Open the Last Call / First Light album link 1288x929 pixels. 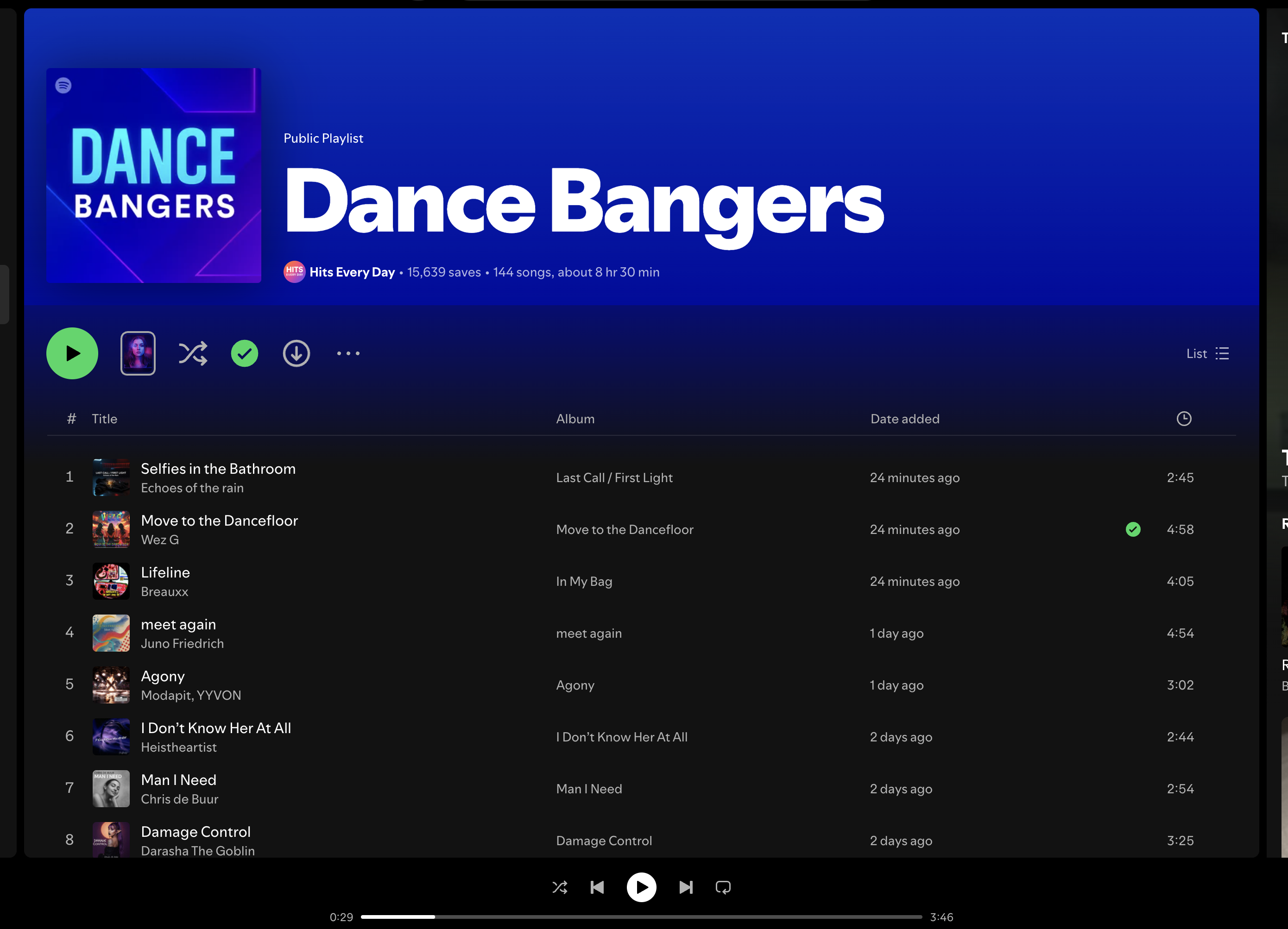click(x=614, y=478)
